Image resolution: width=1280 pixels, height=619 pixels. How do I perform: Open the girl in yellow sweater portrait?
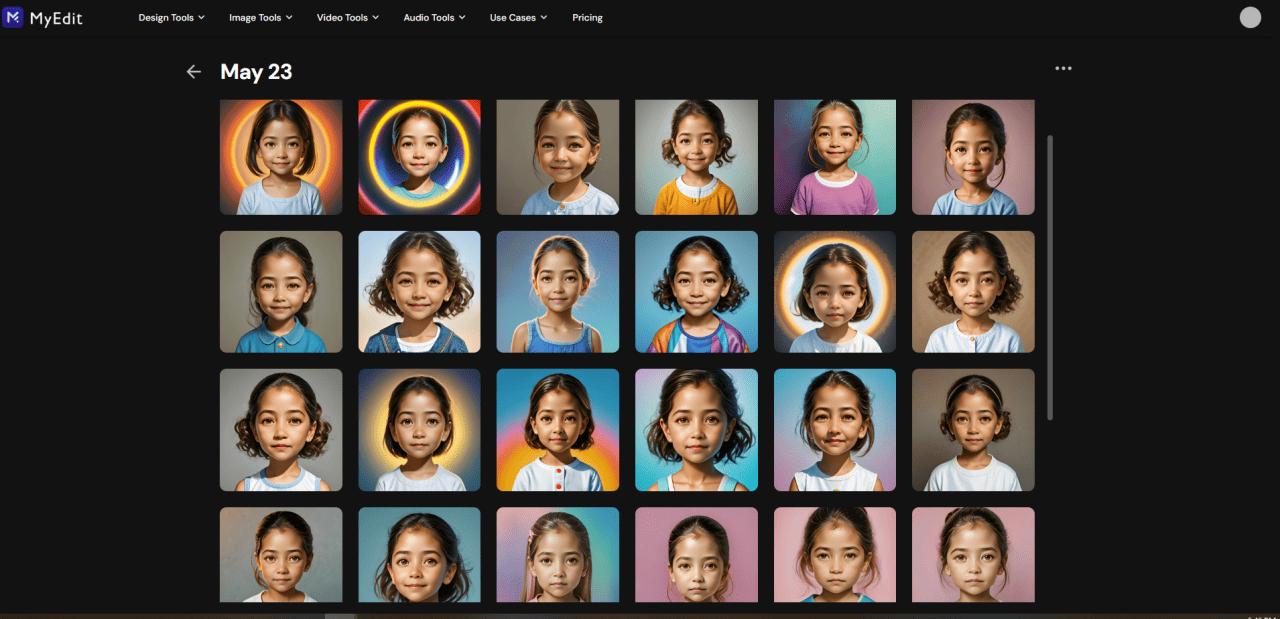(696, 156)
